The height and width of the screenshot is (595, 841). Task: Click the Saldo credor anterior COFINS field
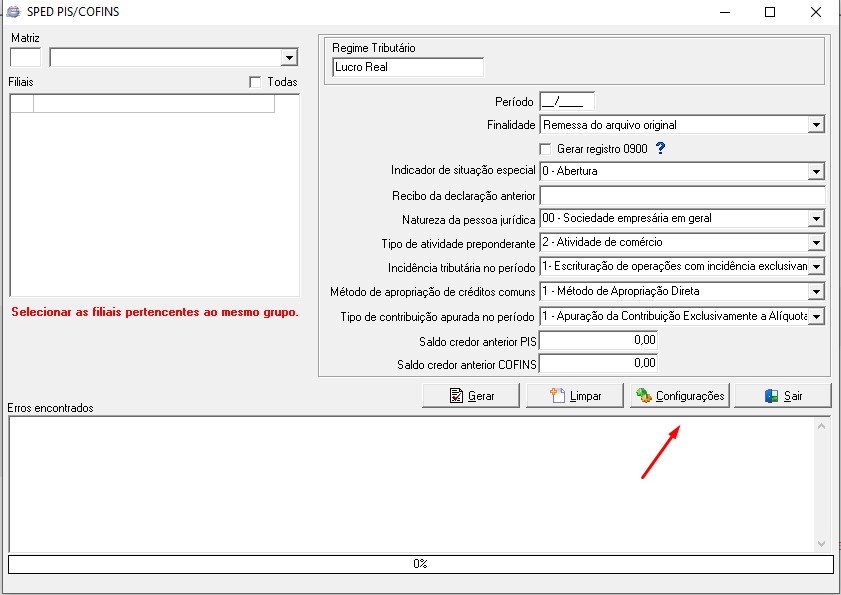tap(598, 363)
